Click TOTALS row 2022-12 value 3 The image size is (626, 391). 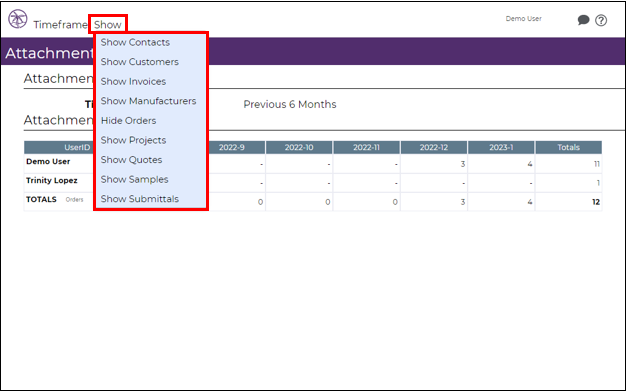[x=463, y=202]
